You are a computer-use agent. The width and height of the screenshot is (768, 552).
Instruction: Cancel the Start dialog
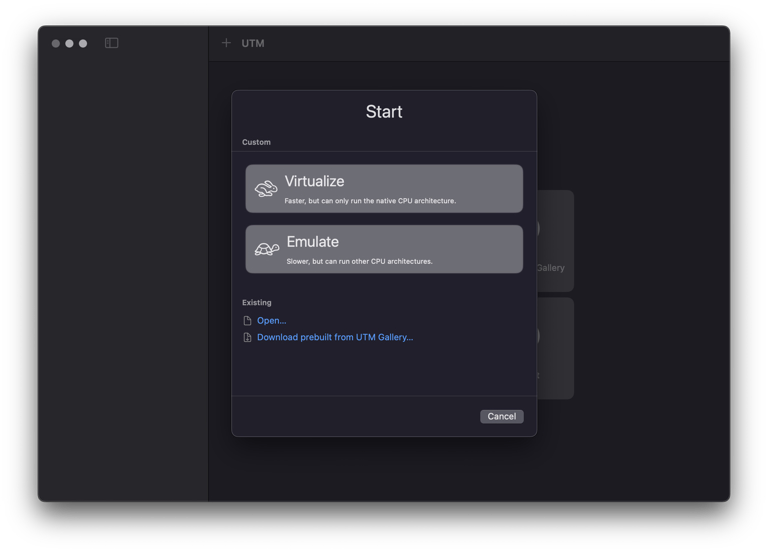click(x=501, y=417)
